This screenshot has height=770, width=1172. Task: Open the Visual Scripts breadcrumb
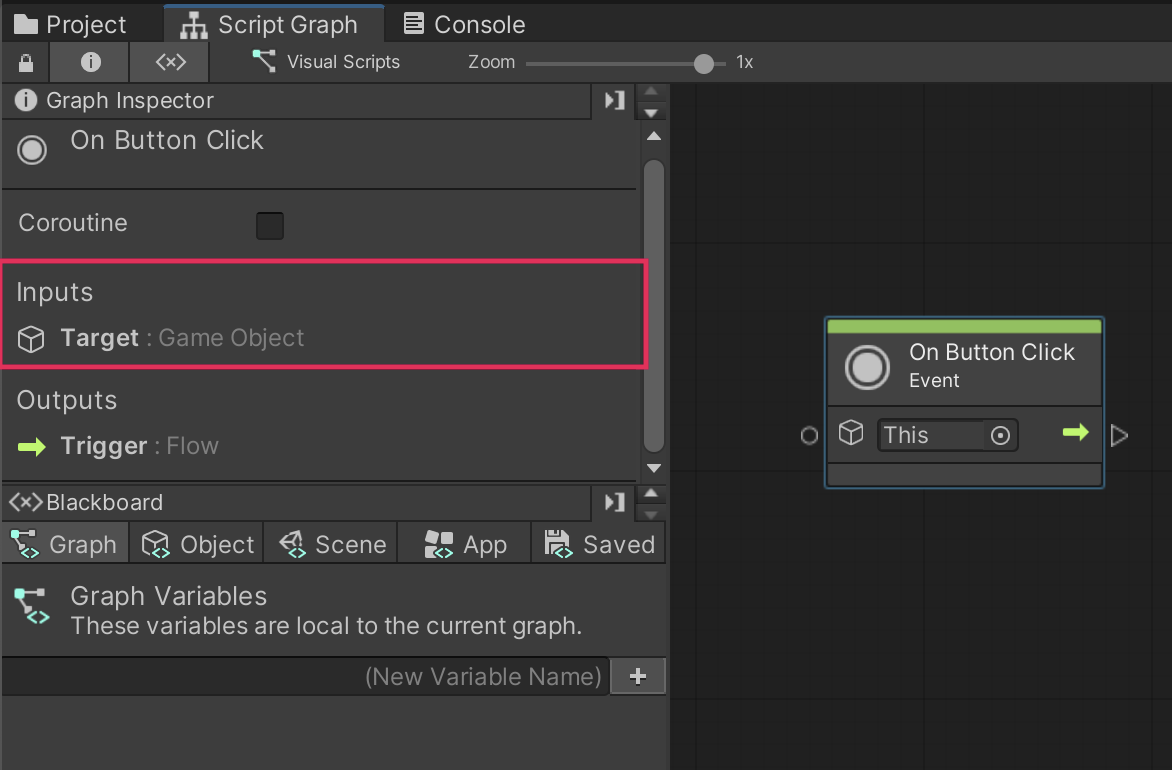click(326, 62)
